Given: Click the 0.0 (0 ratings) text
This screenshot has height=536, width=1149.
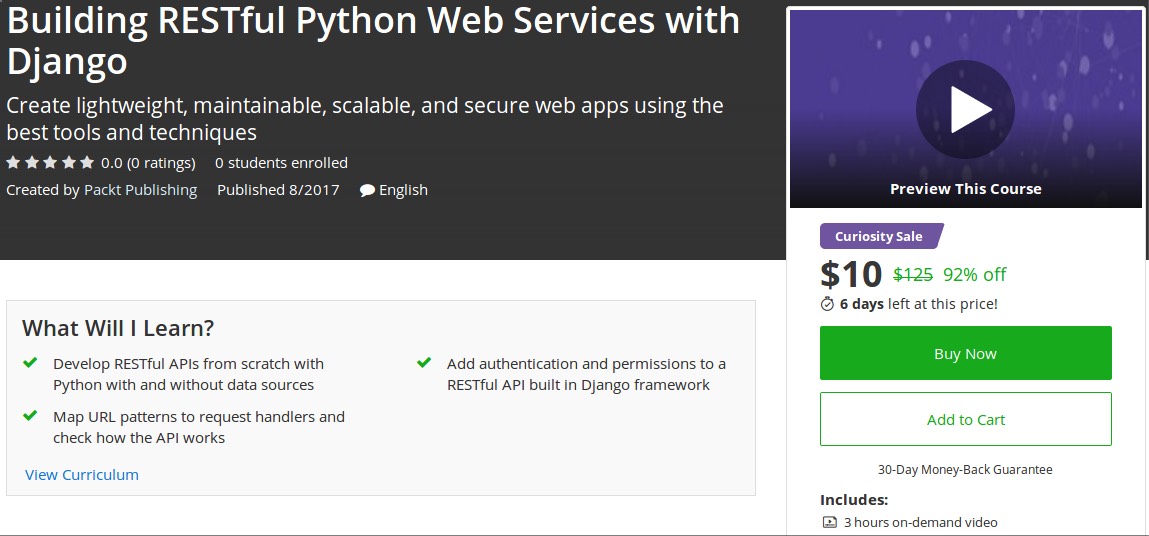Looking at the screenshot, I should [x=148, y=163].
